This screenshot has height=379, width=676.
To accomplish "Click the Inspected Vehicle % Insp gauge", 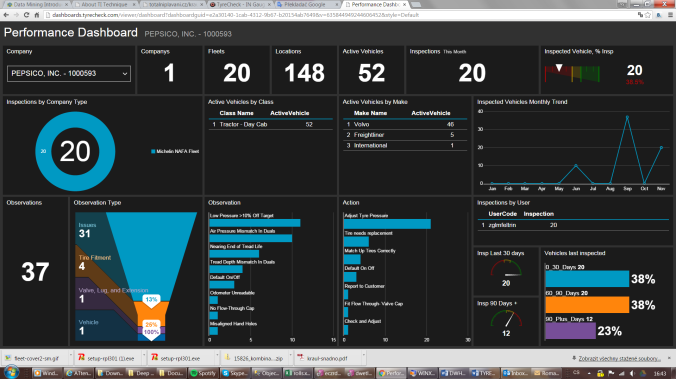I will [x=572, y=74].
